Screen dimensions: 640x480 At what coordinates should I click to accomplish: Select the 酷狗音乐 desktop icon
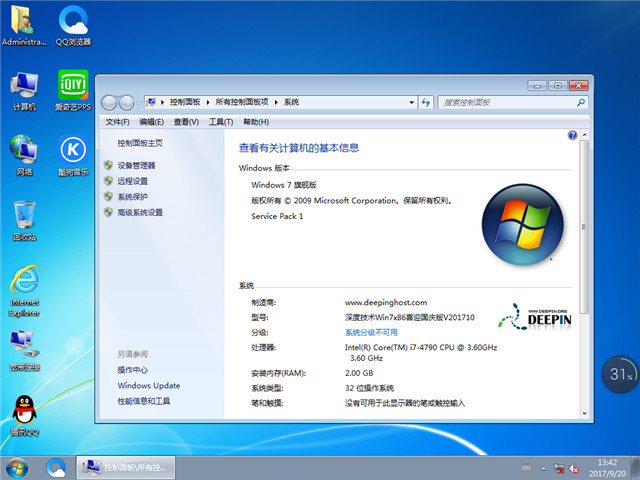point(73,153)
